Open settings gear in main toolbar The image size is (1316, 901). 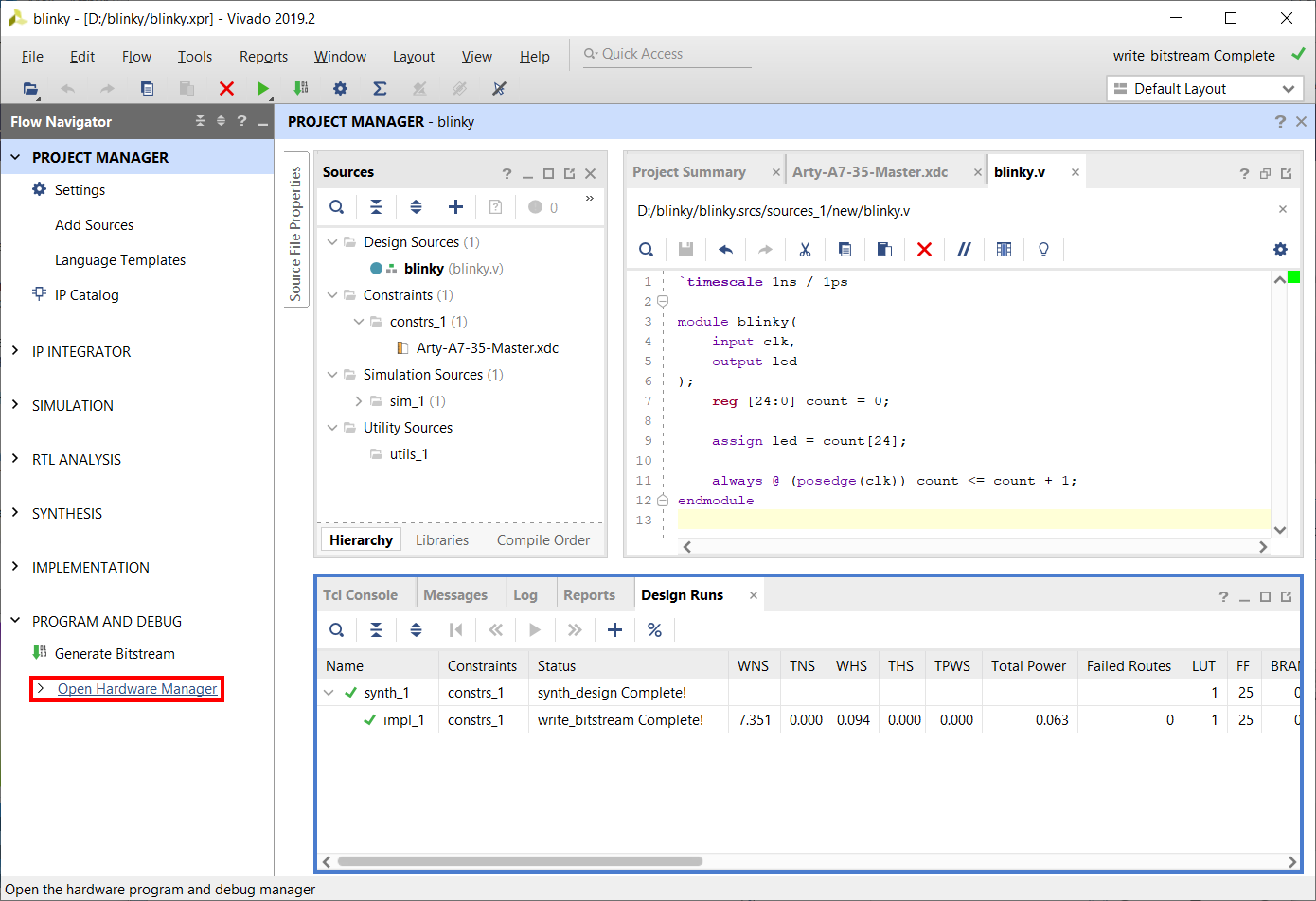coord(340,89)
